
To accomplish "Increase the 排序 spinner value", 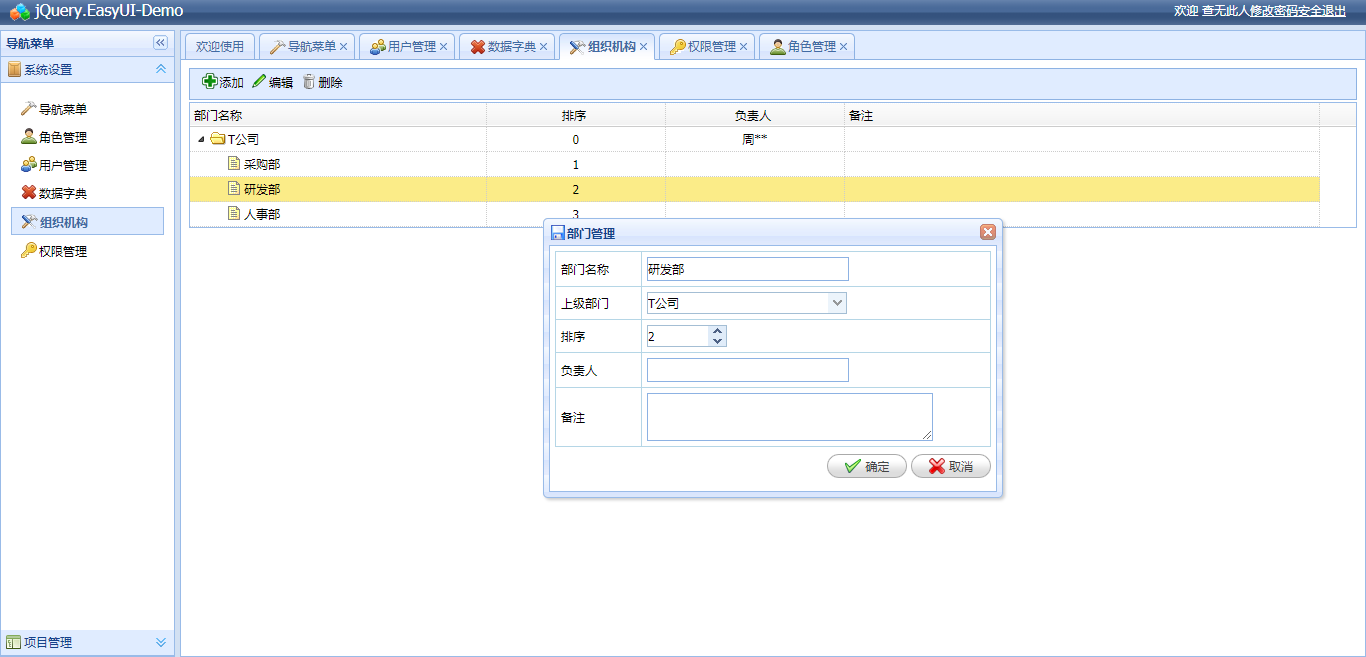I will click(x=717, y=331).
